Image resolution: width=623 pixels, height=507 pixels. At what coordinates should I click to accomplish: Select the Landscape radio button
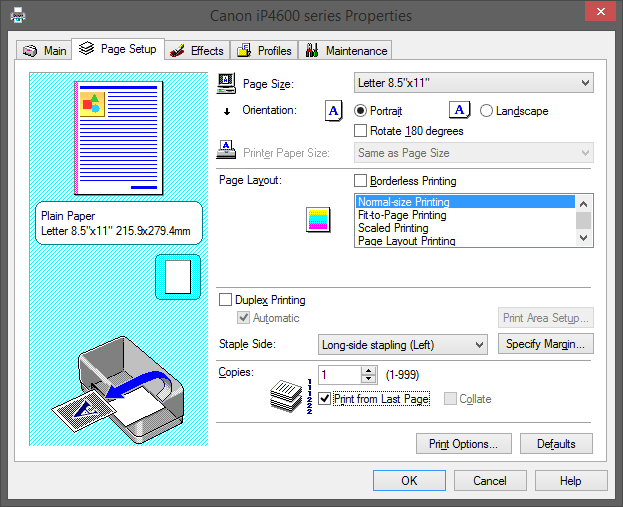[486, 110]
